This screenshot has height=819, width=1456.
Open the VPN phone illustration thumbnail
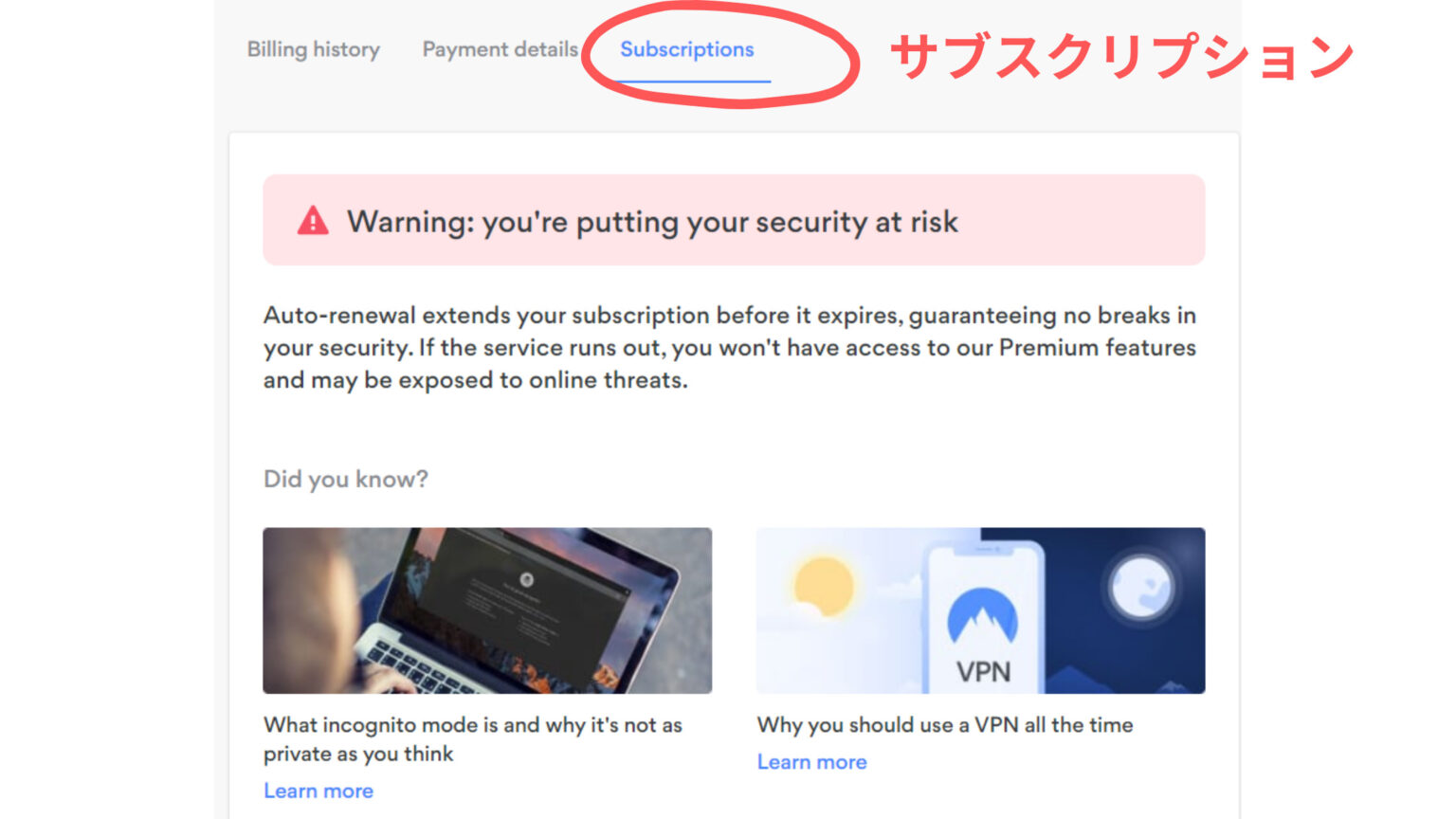[x=981, y=610]
